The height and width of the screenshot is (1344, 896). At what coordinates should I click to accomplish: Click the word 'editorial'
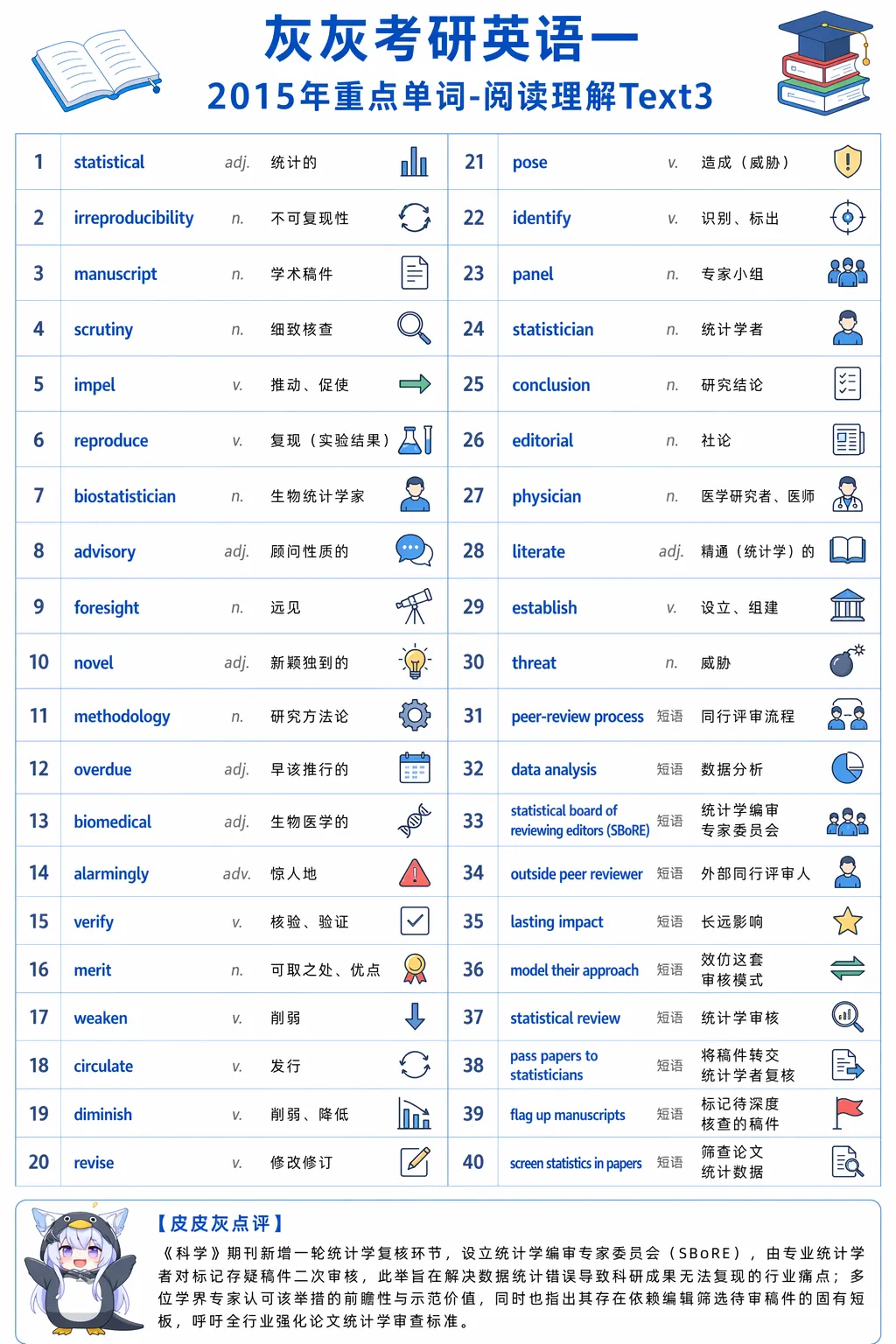542,440
